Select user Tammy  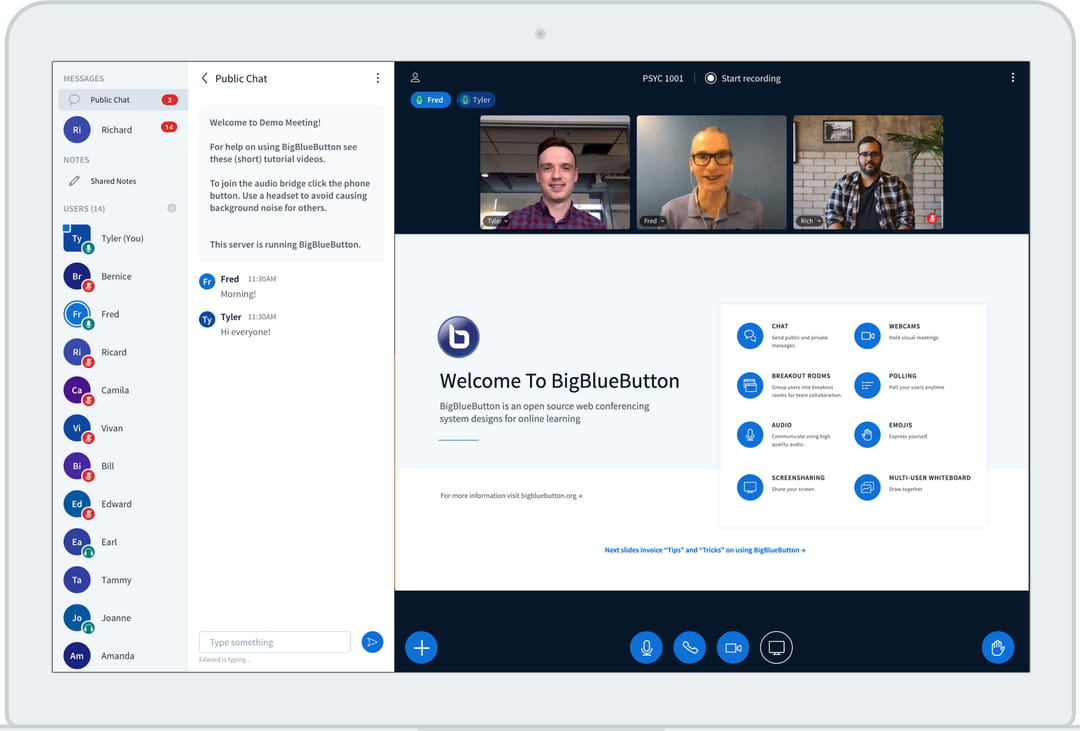tap(118, 579)
